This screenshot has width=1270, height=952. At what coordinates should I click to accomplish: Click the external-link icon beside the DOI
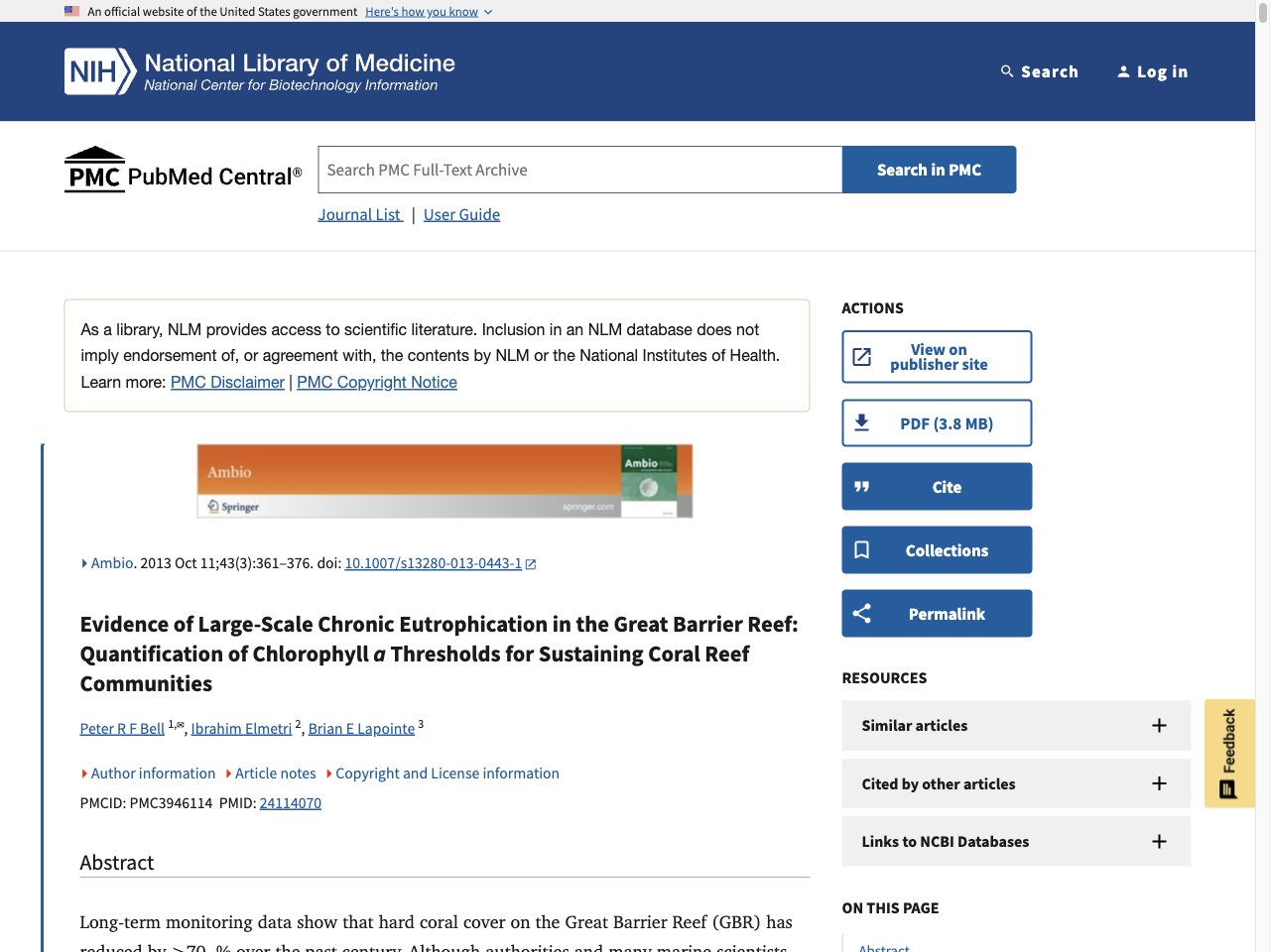click(x=531, y=563)
